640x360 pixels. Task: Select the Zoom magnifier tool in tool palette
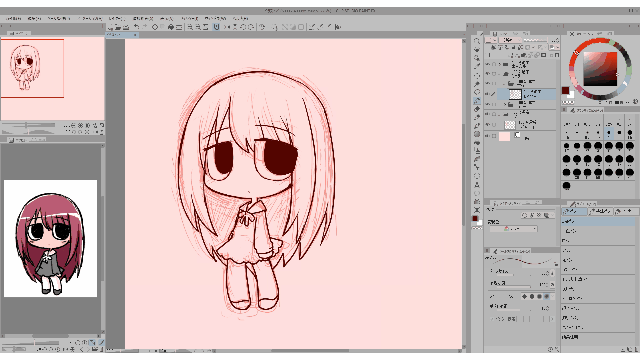[477, 41]
